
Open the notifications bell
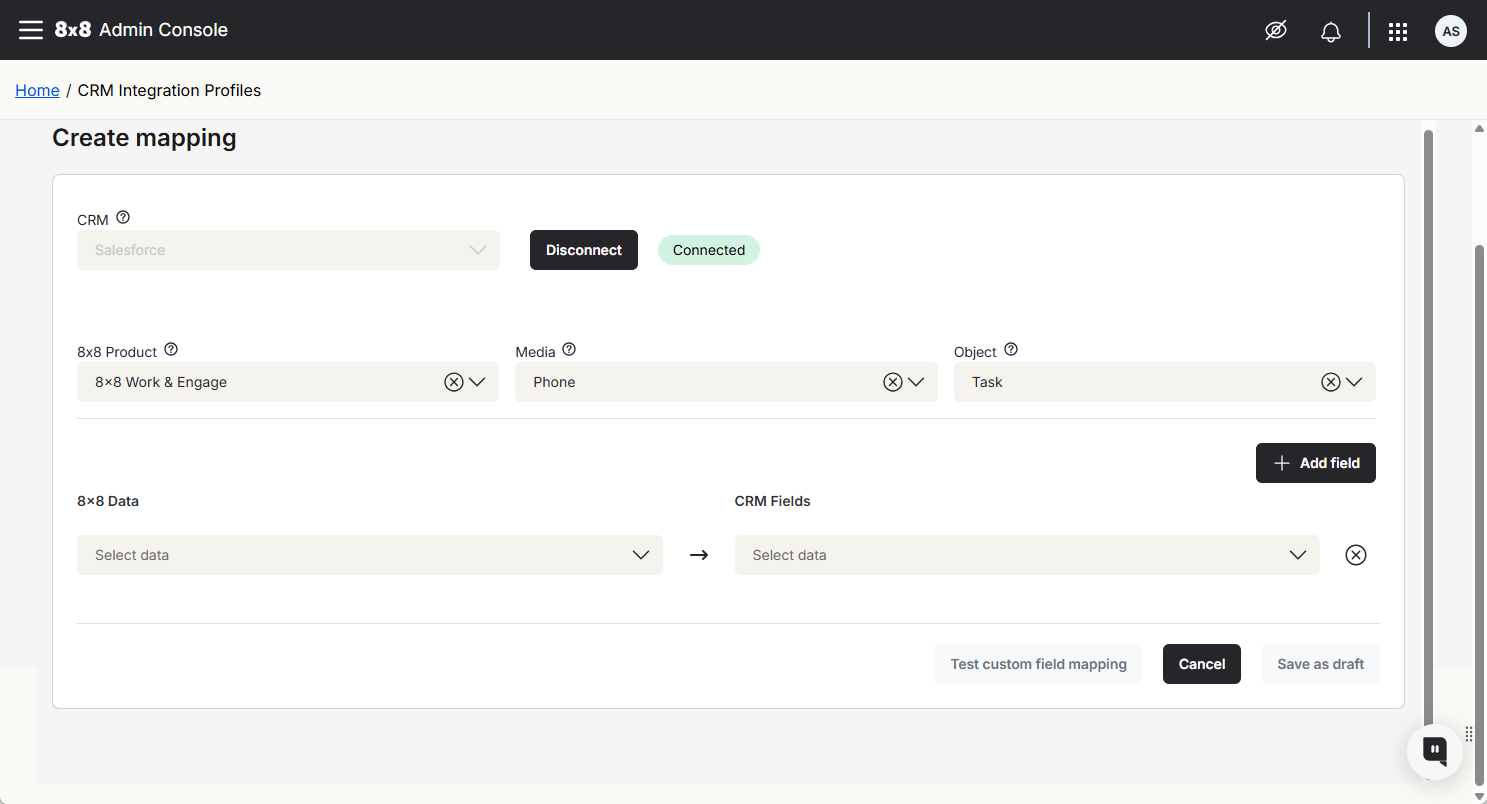[1330, 32]
